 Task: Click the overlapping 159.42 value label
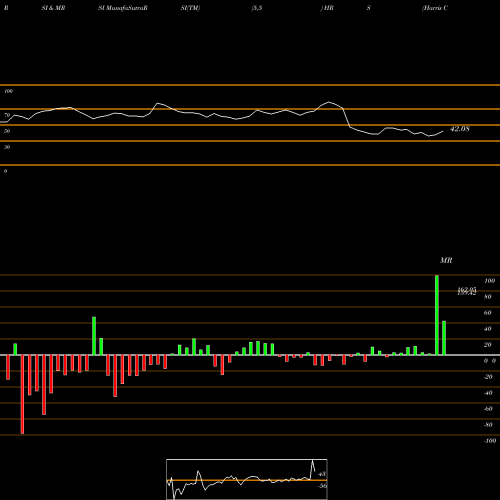tap(467, 293)
